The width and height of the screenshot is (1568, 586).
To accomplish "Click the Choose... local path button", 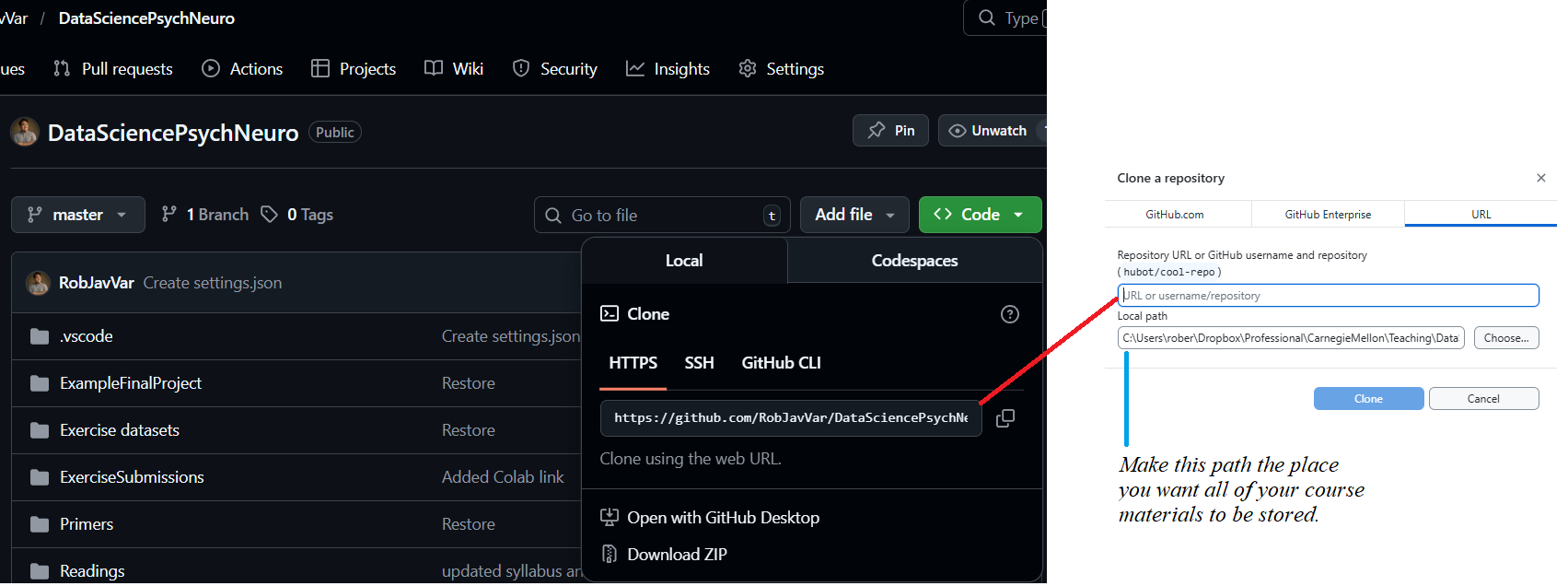I will point(1506,338).
